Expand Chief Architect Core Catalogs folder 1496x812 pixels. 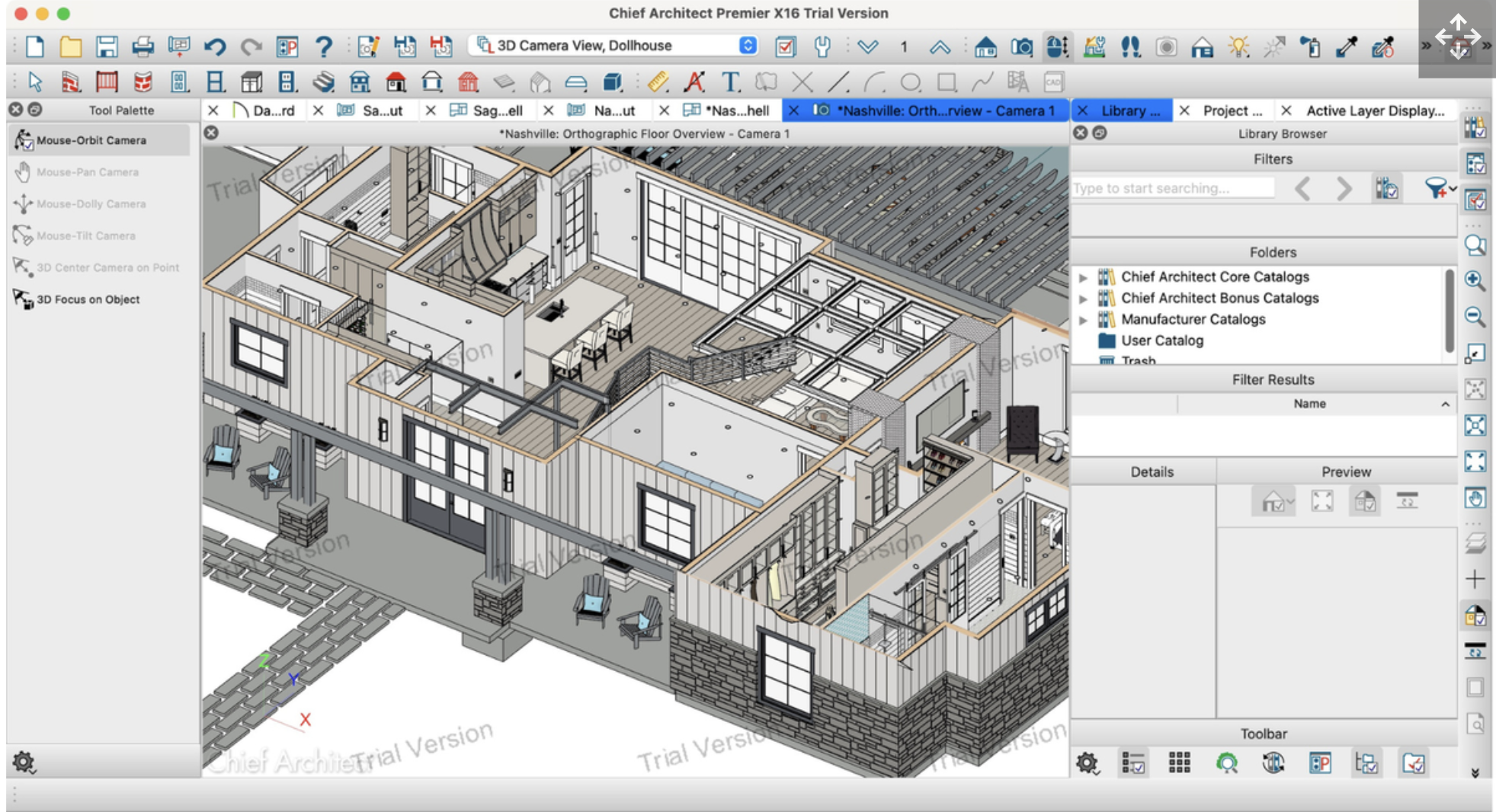point(1083,277)
